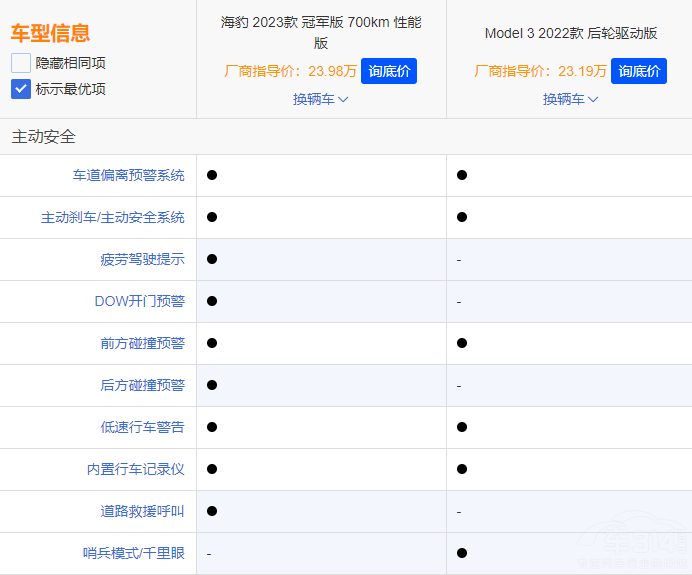Click the 后方碰撞预警 row label
Image resolution: width=692 pixels, height=575 pixels.
click(142, 385)
